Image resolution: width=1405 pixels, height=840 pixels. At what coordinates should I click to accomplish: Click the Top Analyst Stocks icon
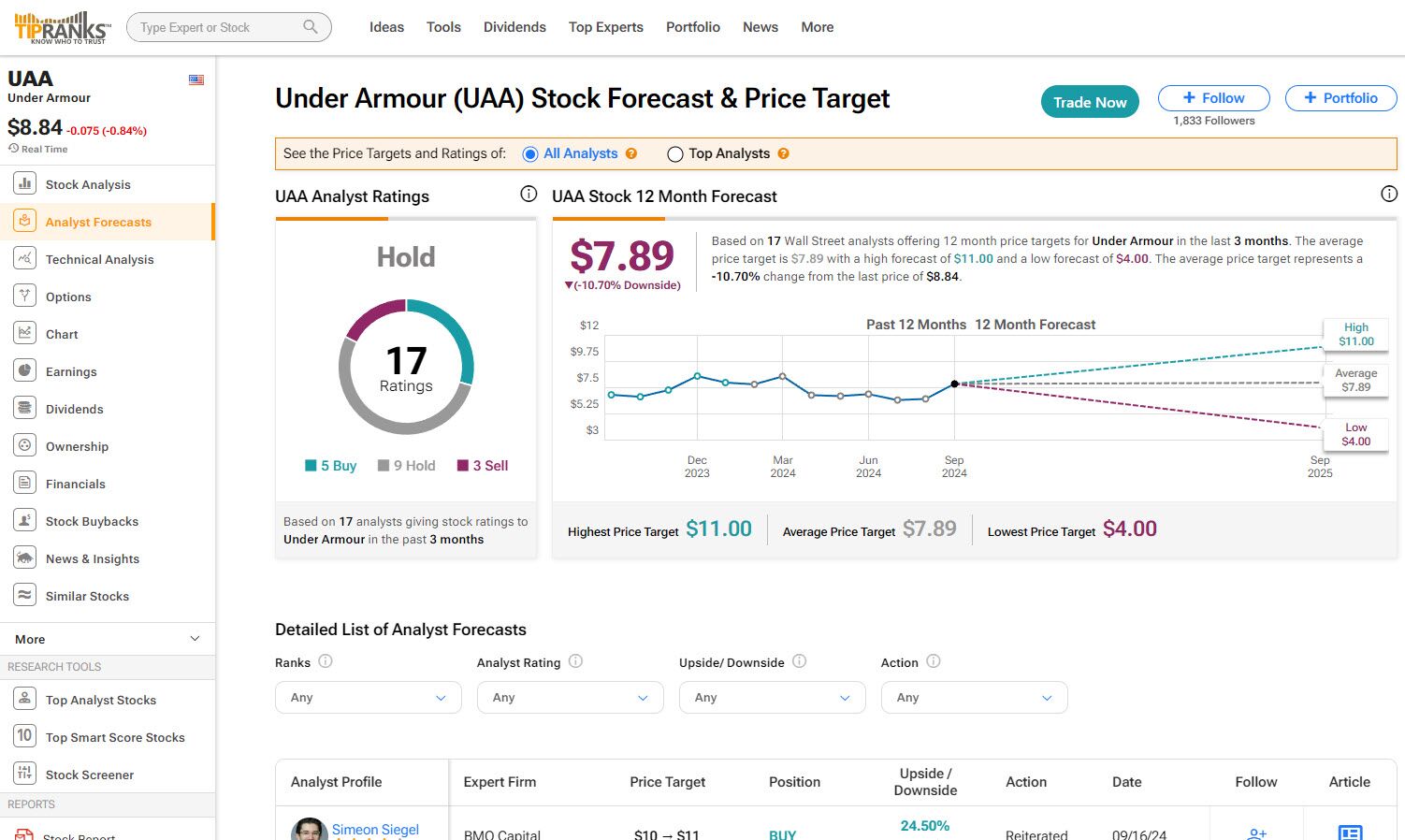pos(25,699)
